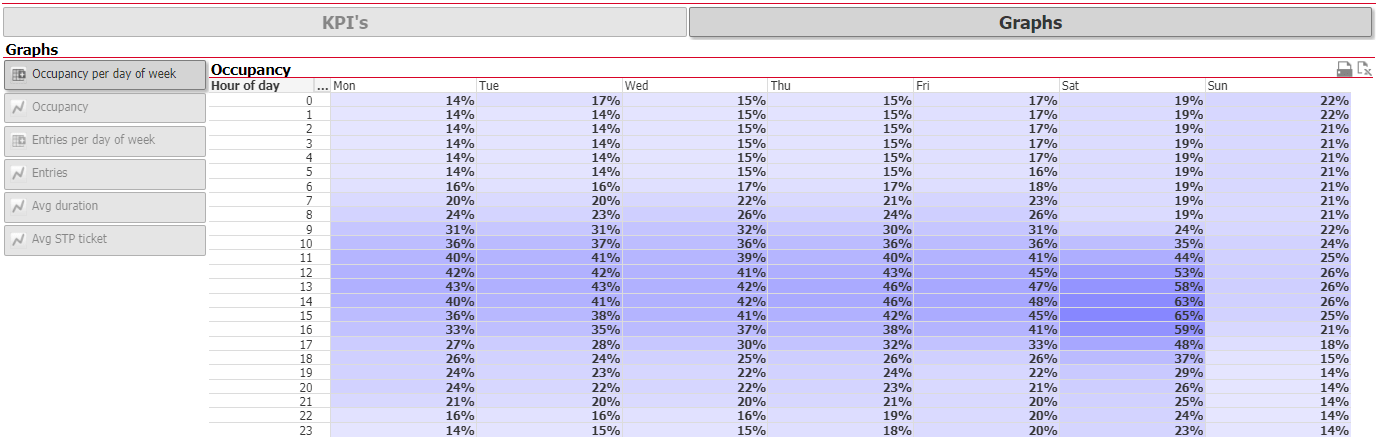Select the Tue column header
The height and width of the screenshot is (445, 1383).
click(550, 86)
